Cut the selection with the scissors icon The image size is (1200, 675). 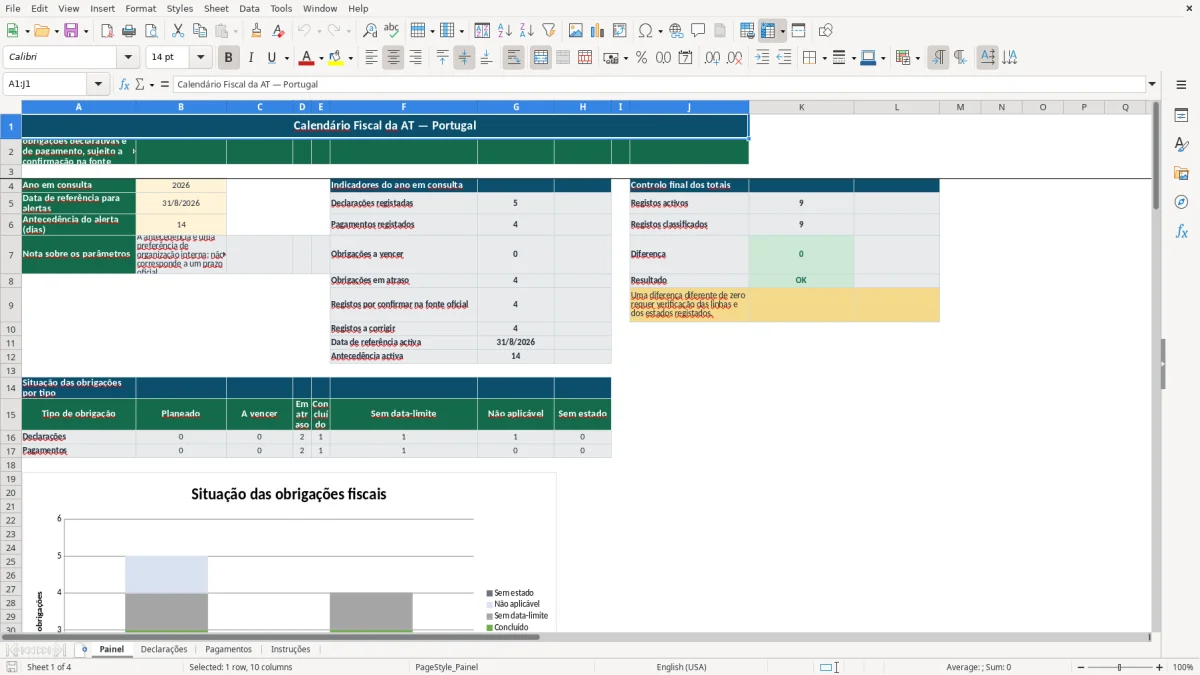click(178, 31)
